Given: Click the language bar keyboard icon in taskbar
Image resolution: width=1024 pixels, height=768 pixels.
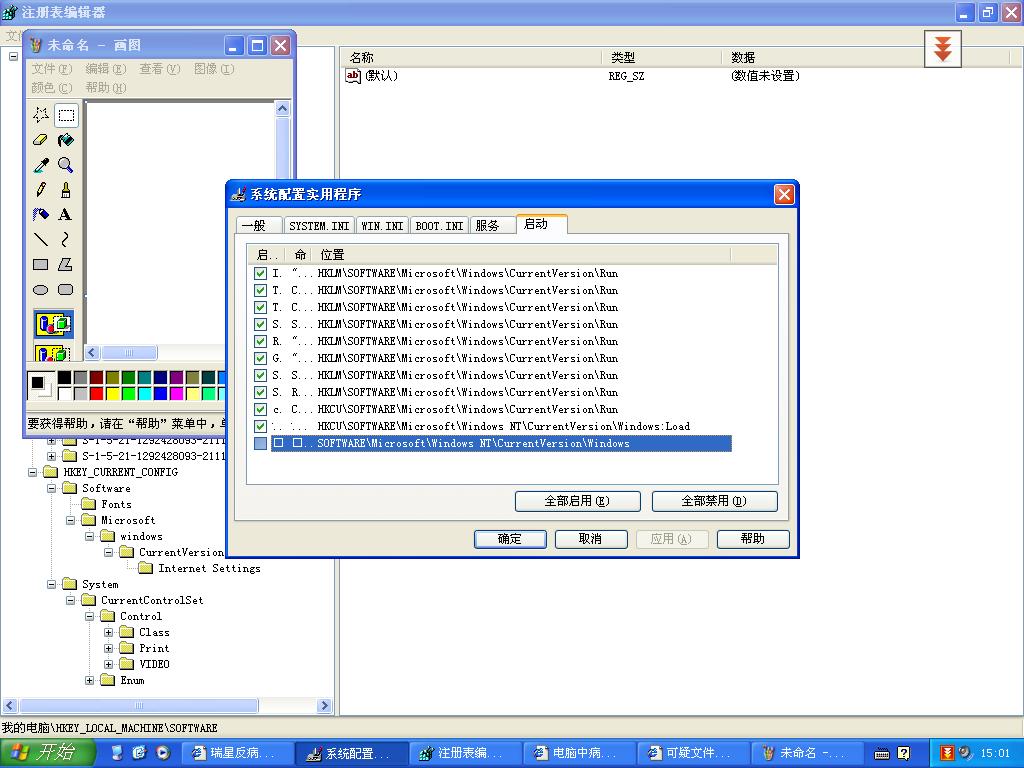Looking at the screenshot, I should [882, 754].
